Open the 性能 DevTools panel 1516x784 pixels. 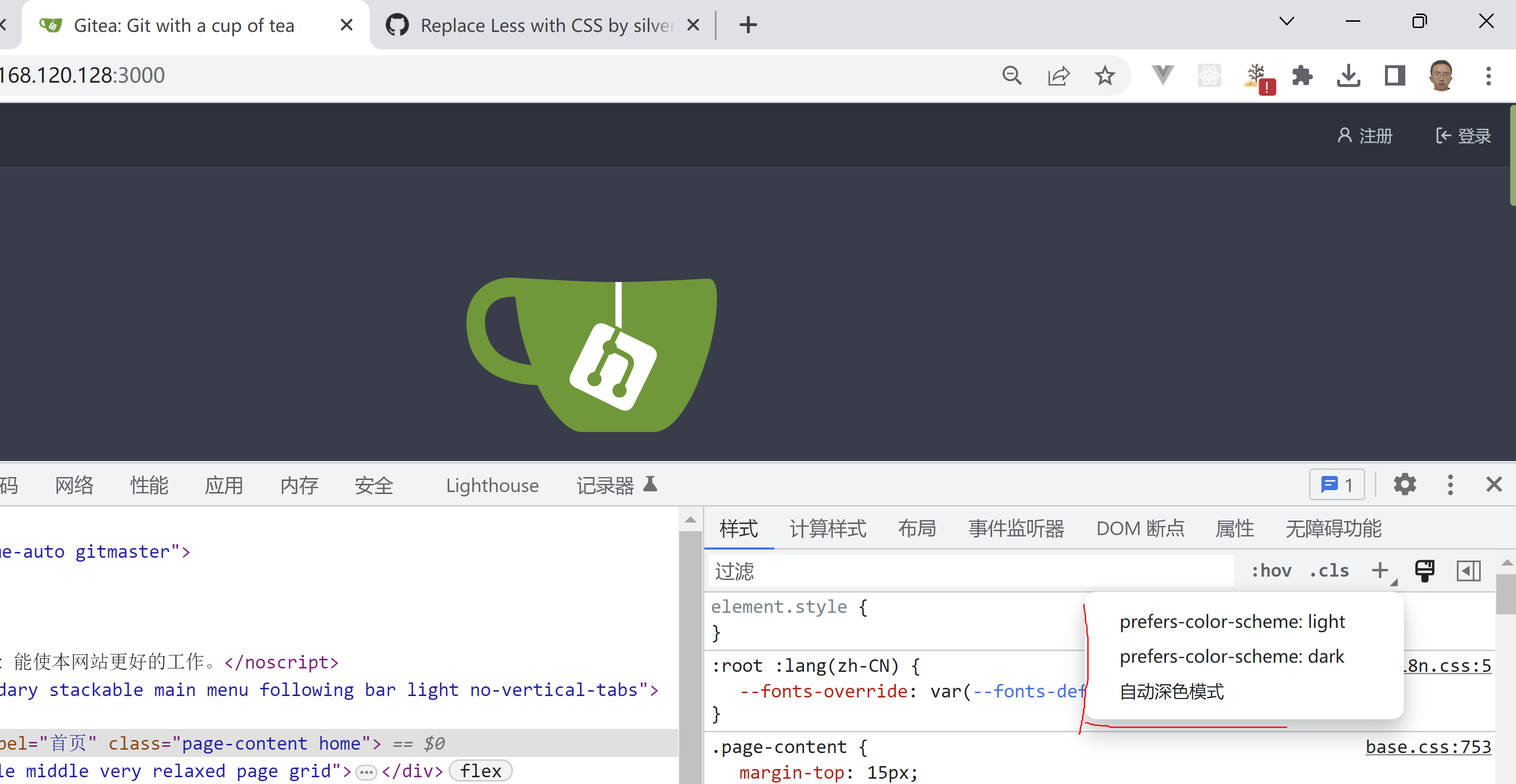(x=149, y=485)
